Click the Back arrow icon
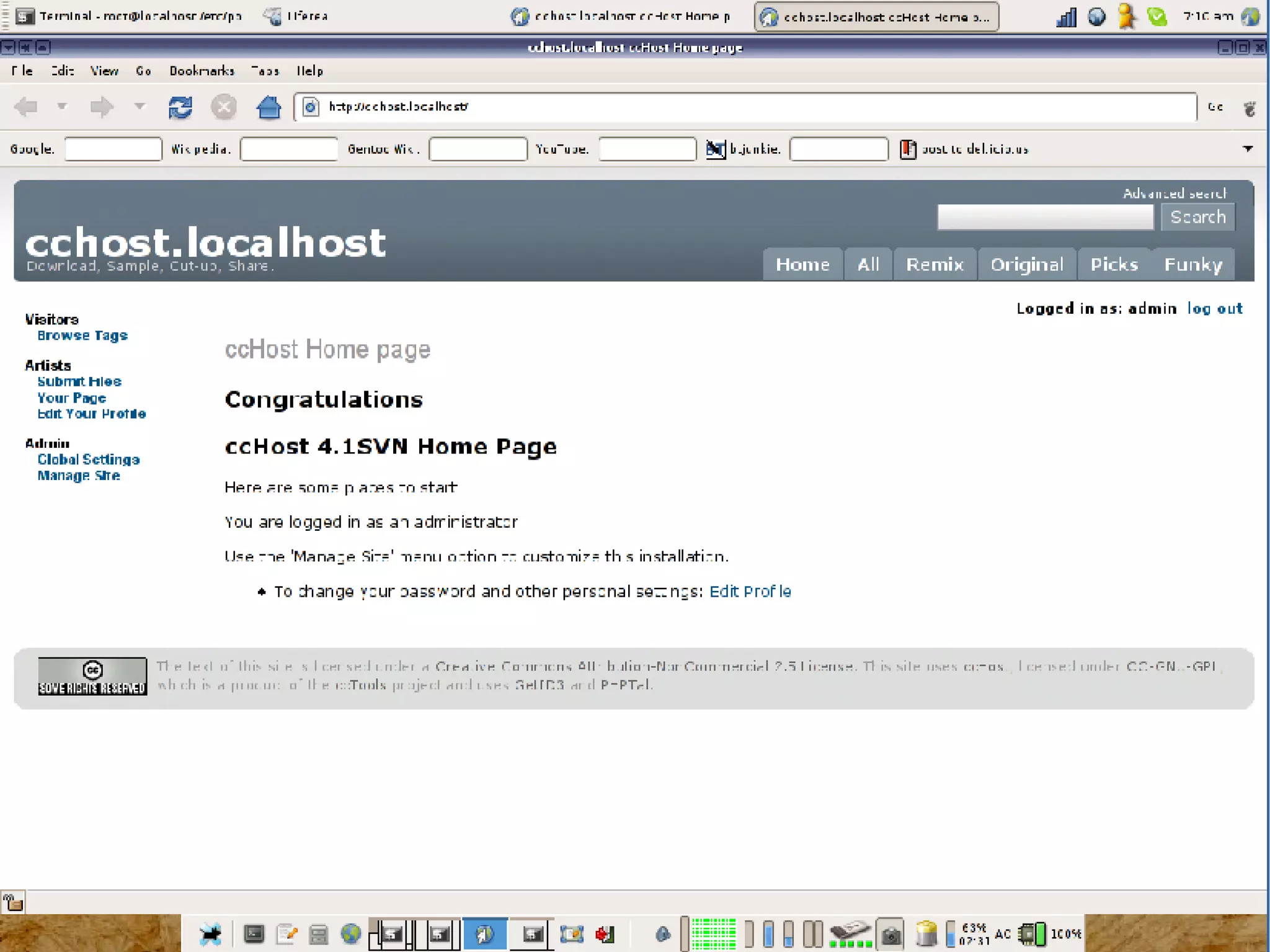The height and width of the screenshot is (952, 1270). (26, 107)
